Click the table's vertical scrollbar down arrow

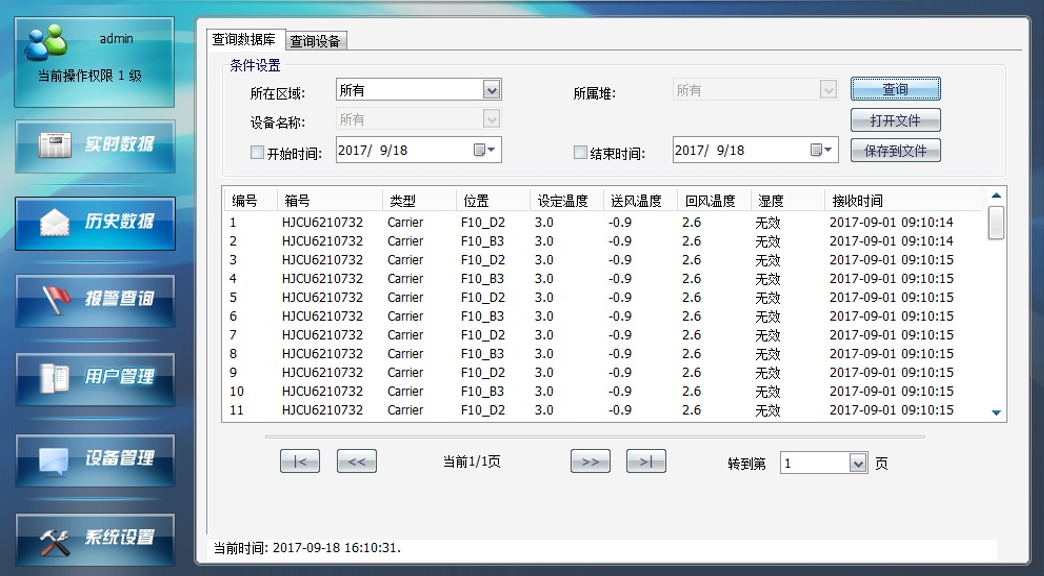pyautogui.click(x=996, y=412)
